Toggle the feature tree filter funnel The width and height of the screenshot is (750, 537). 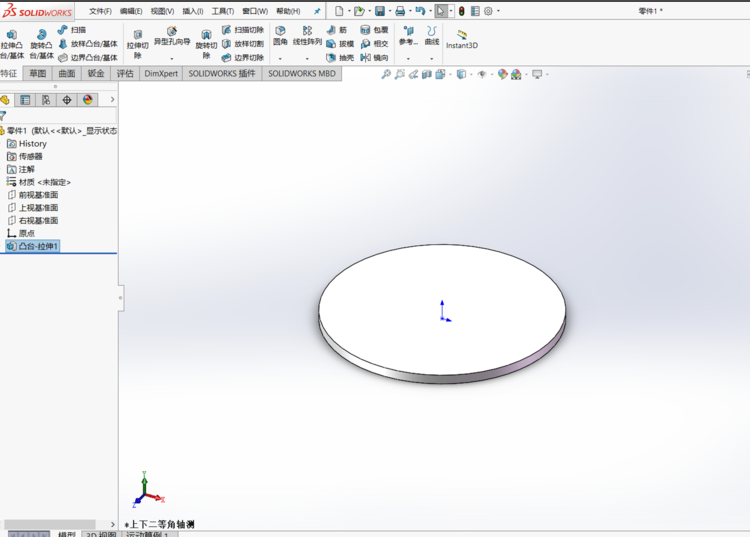(x=3, y=116)
